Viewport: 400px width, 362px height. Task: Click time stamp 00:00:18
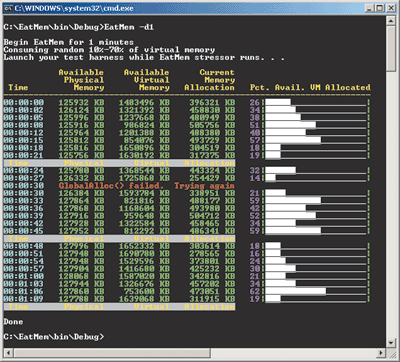coord(24,148)
